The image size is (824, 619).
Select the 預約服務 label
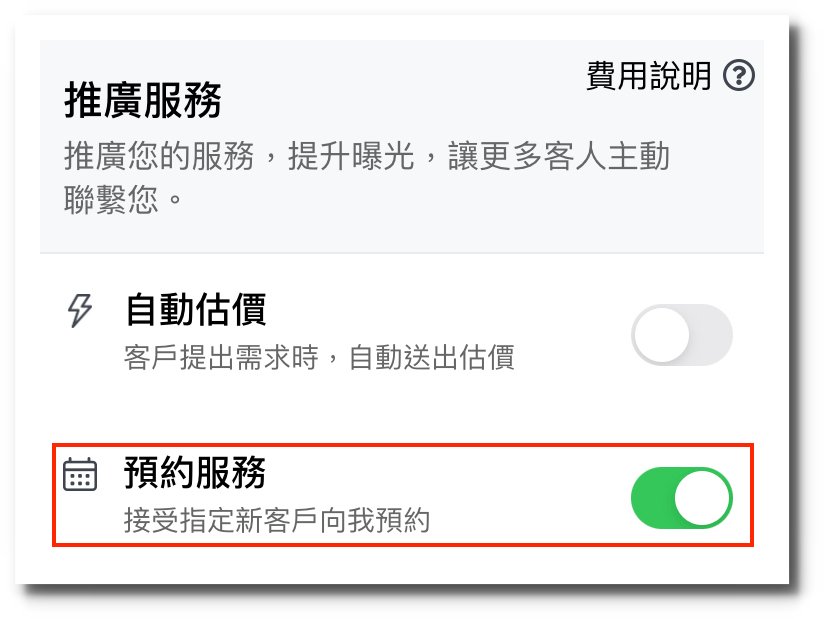[195, 472]
